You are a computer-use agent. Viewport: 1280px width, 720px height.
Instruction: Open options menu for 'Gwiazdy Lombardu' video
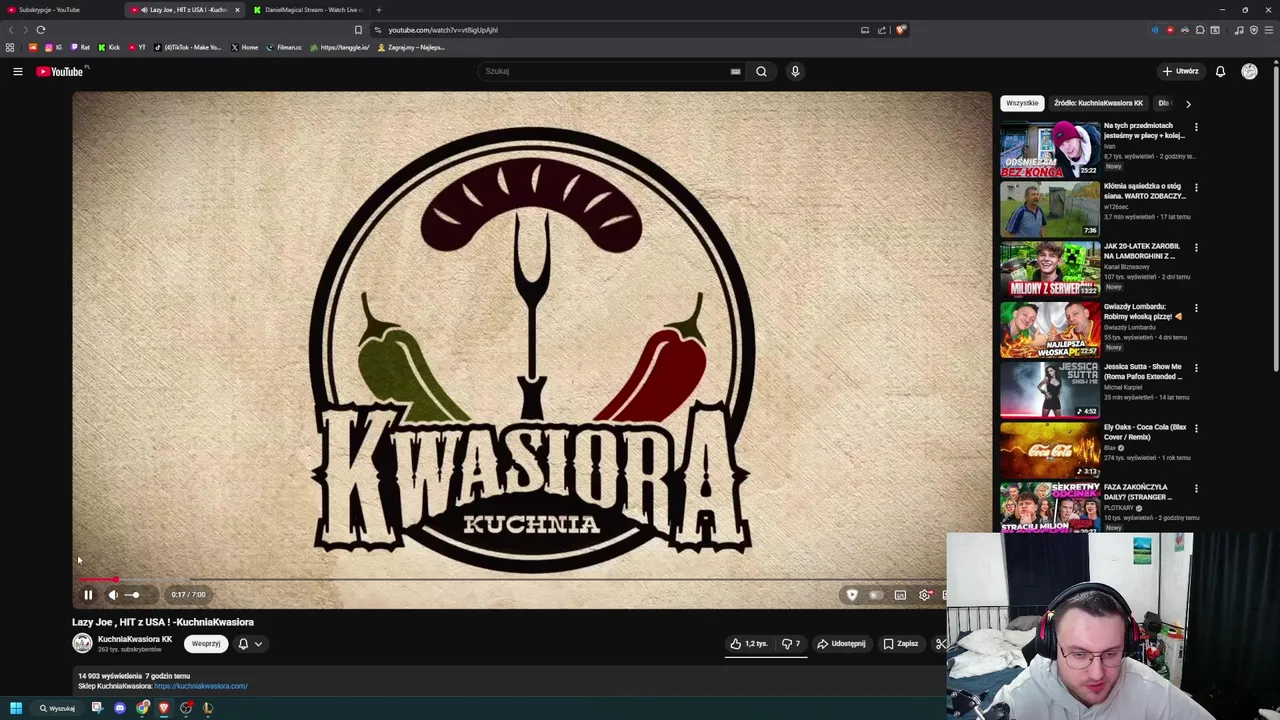(1196, 307)
